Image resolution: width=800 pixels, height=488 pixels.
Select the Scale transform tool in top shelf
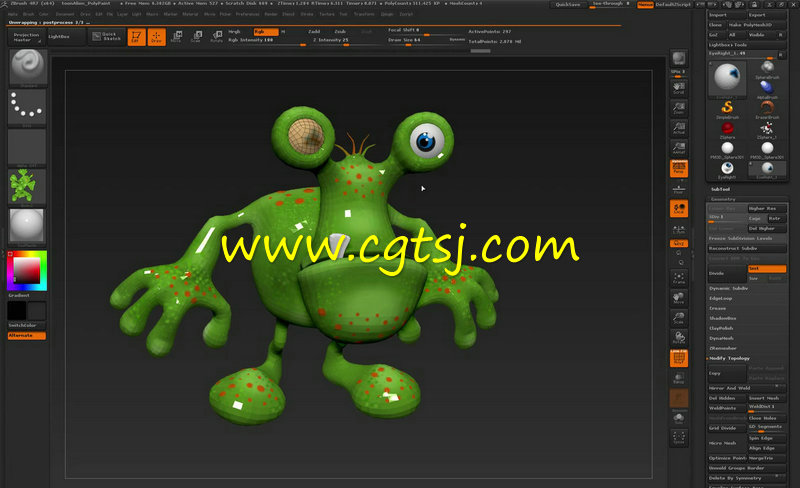click(196, 36)
